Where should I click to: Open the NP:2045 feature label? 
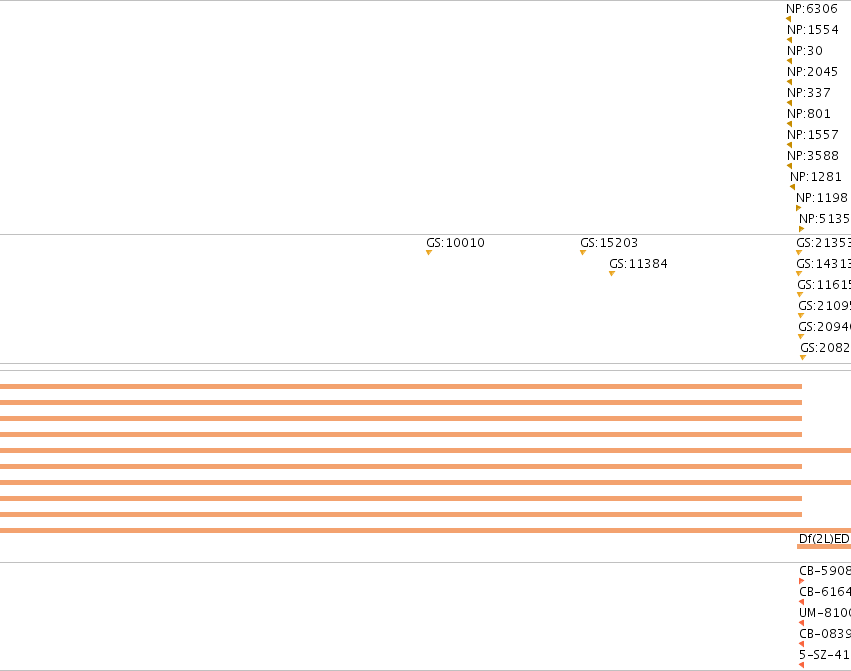[813, 72]
